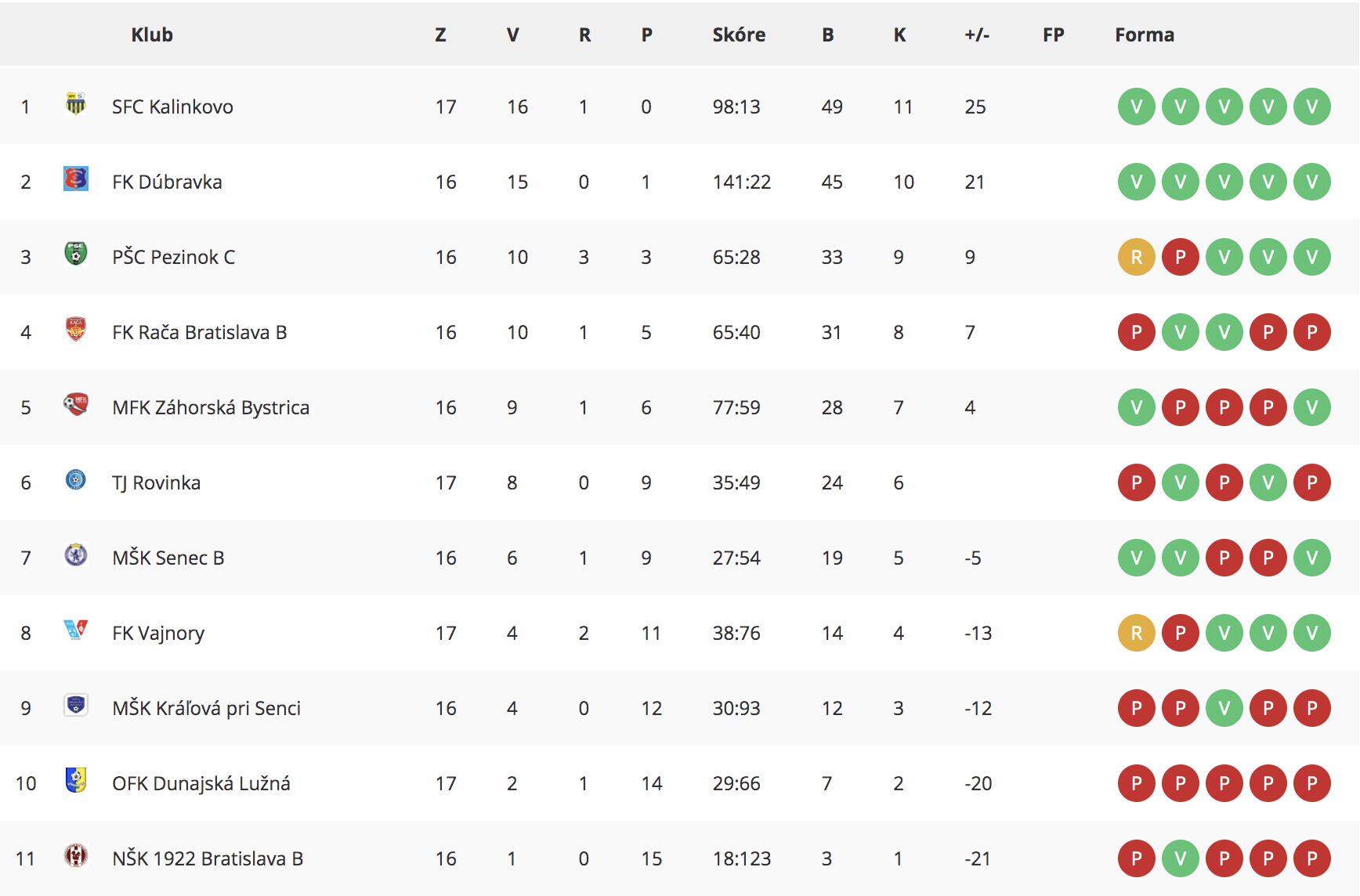Click the yellow R form badge for PŠC Pezinok C
The height and width of the screenshot is (896, 1360).
(1137, 257)
